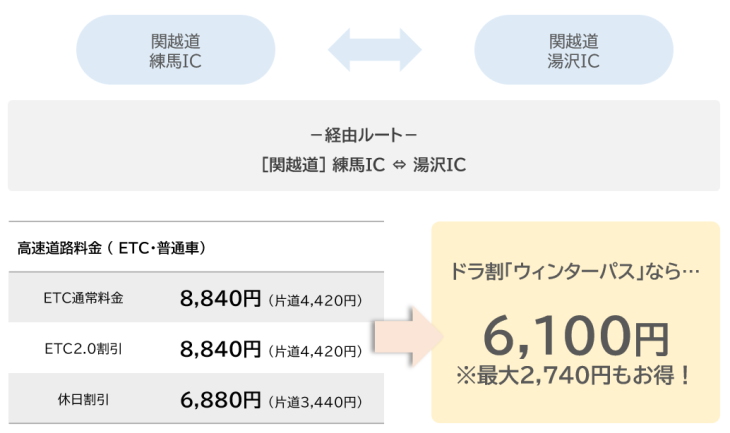
Task: Click the double-headed arrow between the IC pills
Action: click(375, 50)
